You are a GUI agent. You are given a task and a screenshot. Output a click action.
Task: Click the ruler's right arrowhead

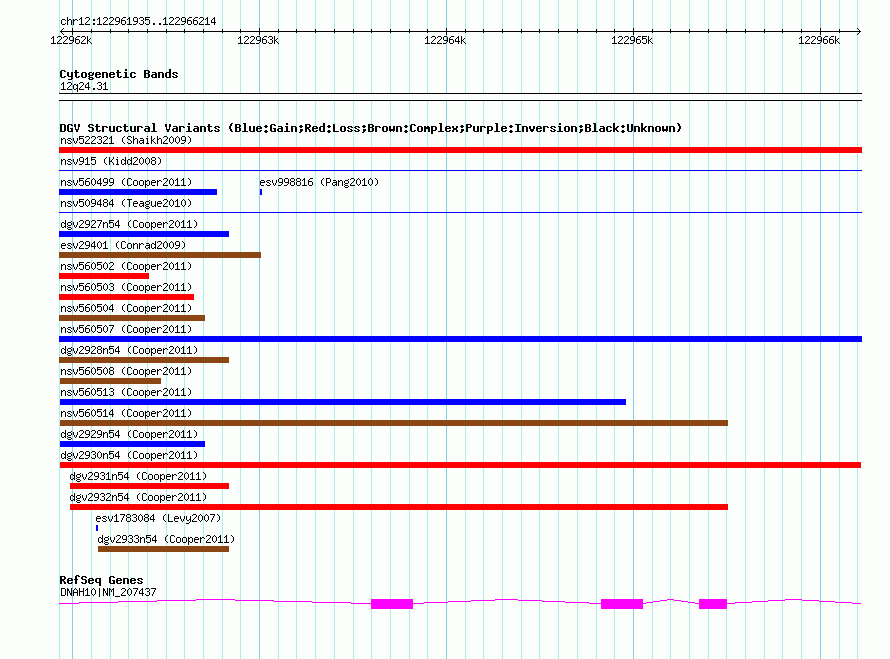[859, 31]
